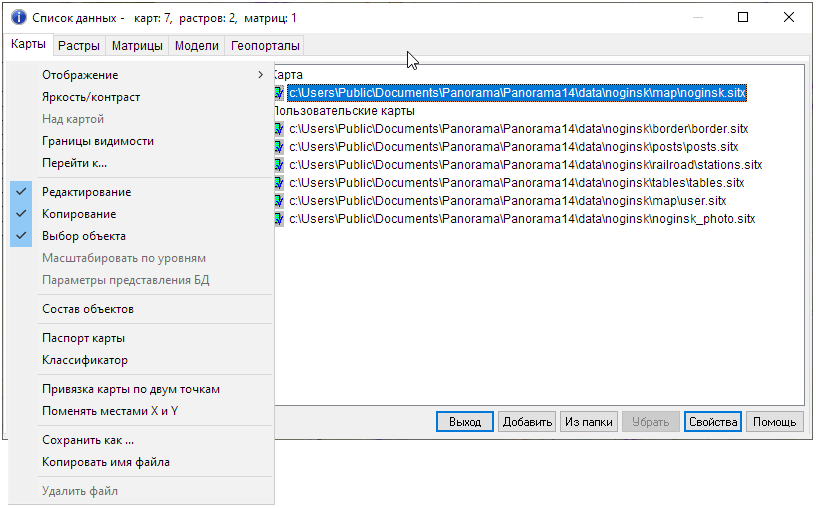Close the data list window

click(789, 18)
